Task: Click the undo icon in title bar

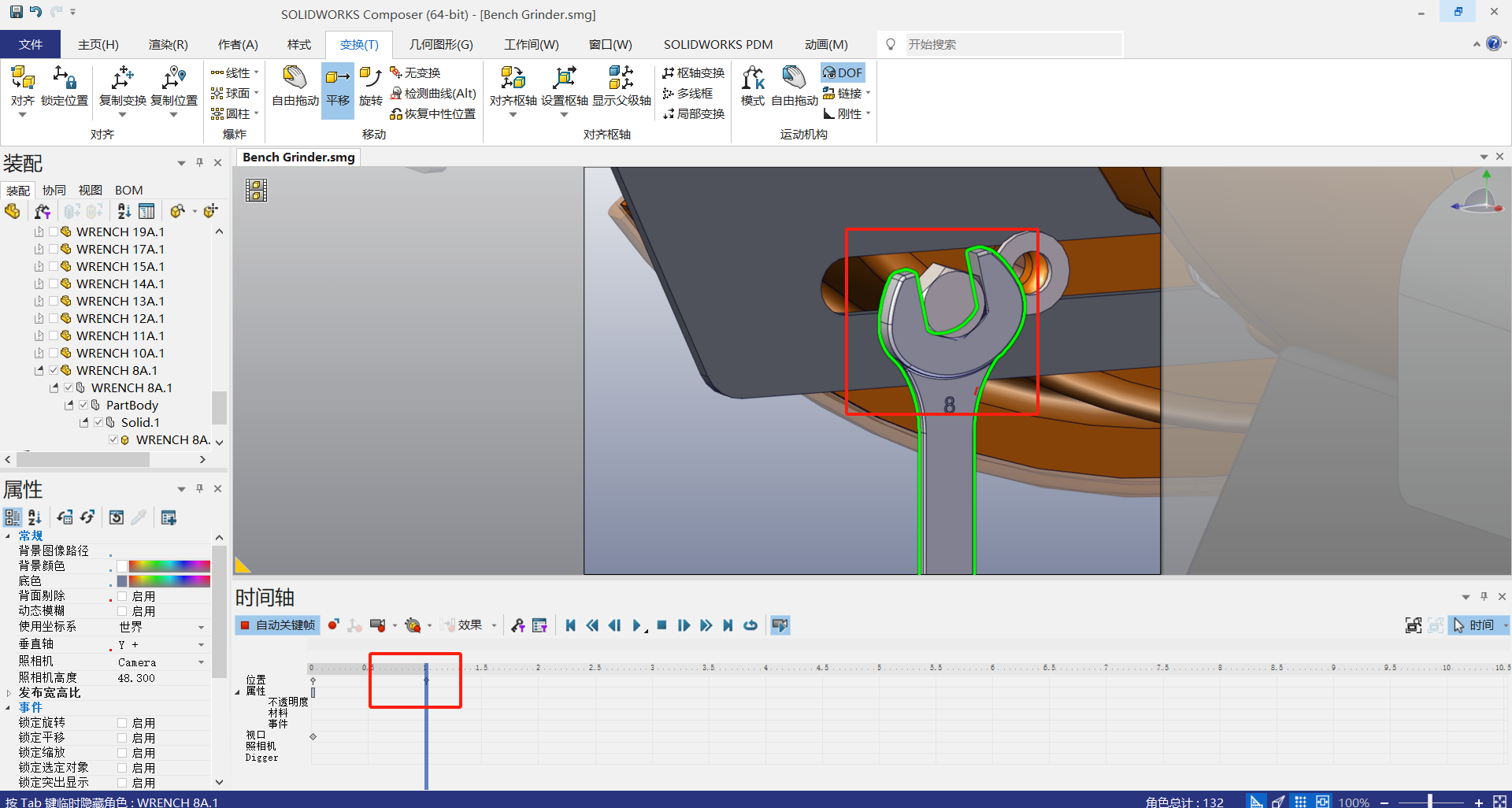Action: click(x=35, y=12)
